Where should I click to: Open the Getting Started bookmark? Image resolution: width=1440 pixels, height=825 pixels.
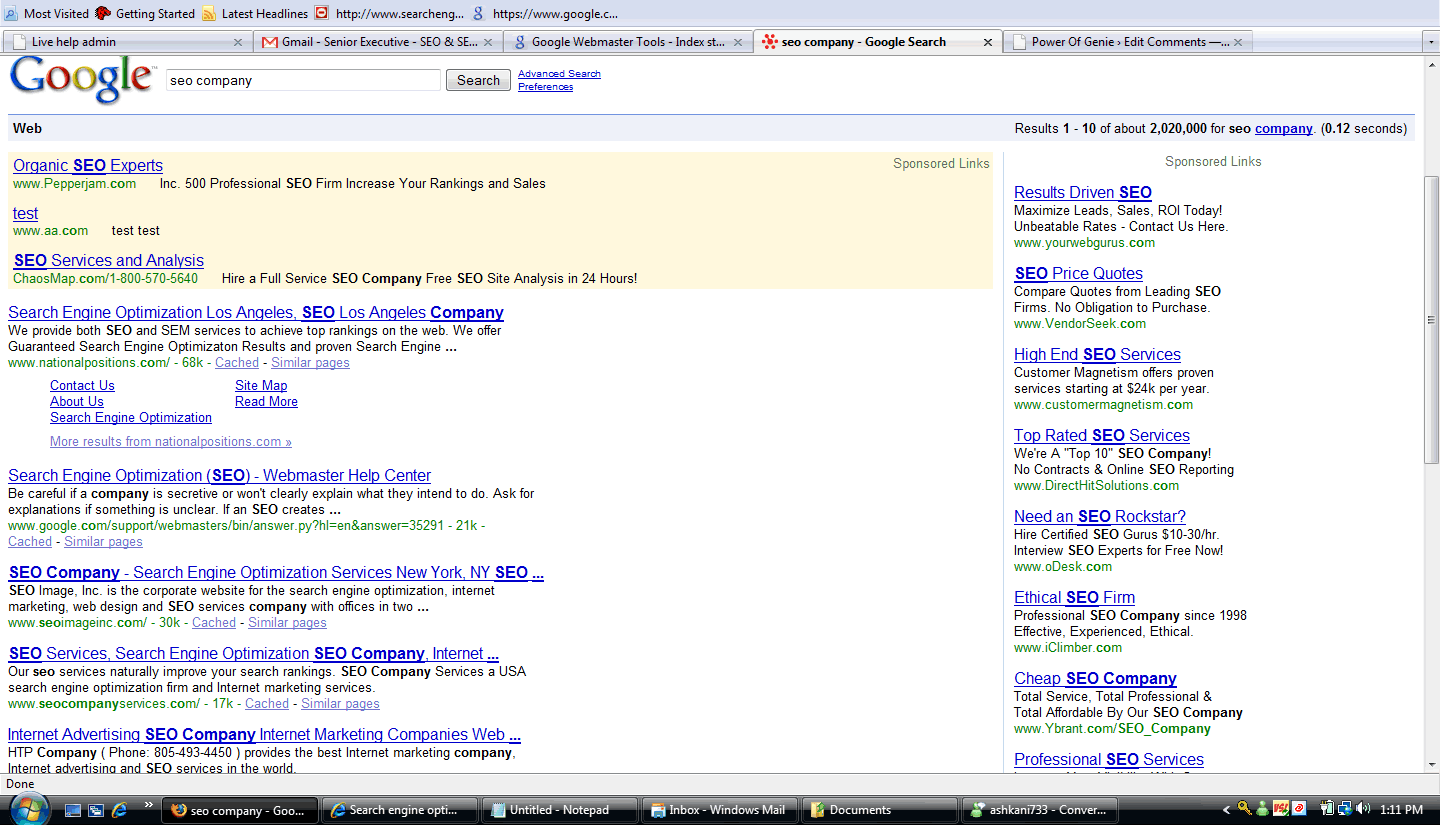coord(145,13)
